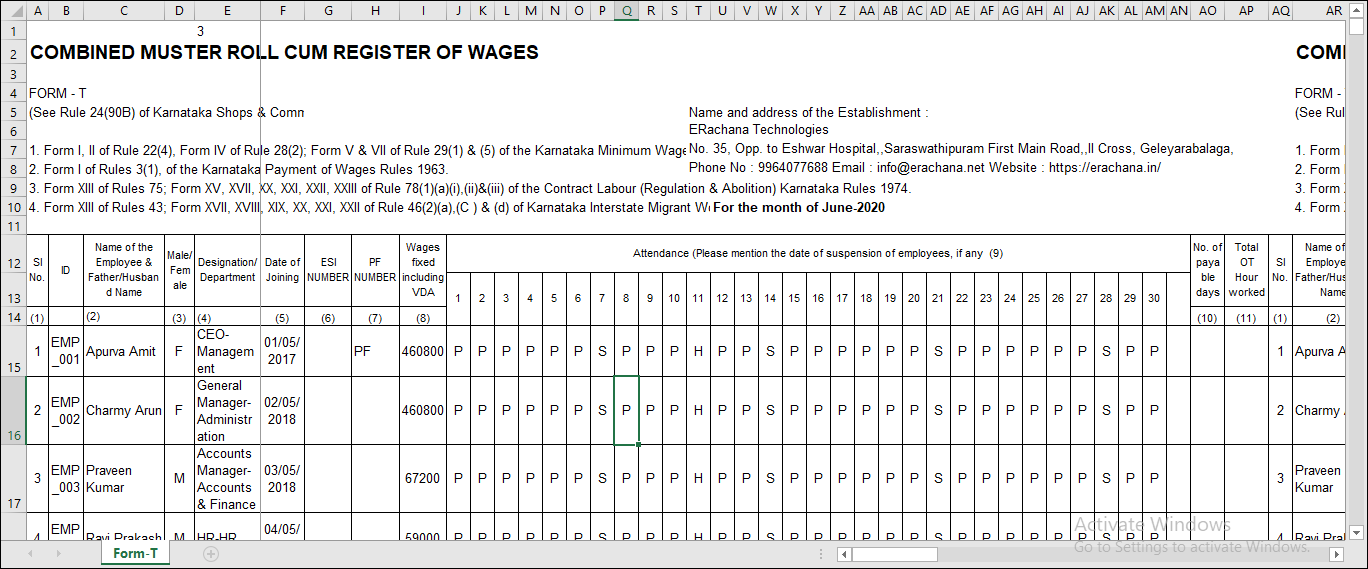Image resolution: width=1368 pixels, height=569 pixels.
Task: Click 'Praveen Kumar' name cell in column C
Action: coord(124,478)
